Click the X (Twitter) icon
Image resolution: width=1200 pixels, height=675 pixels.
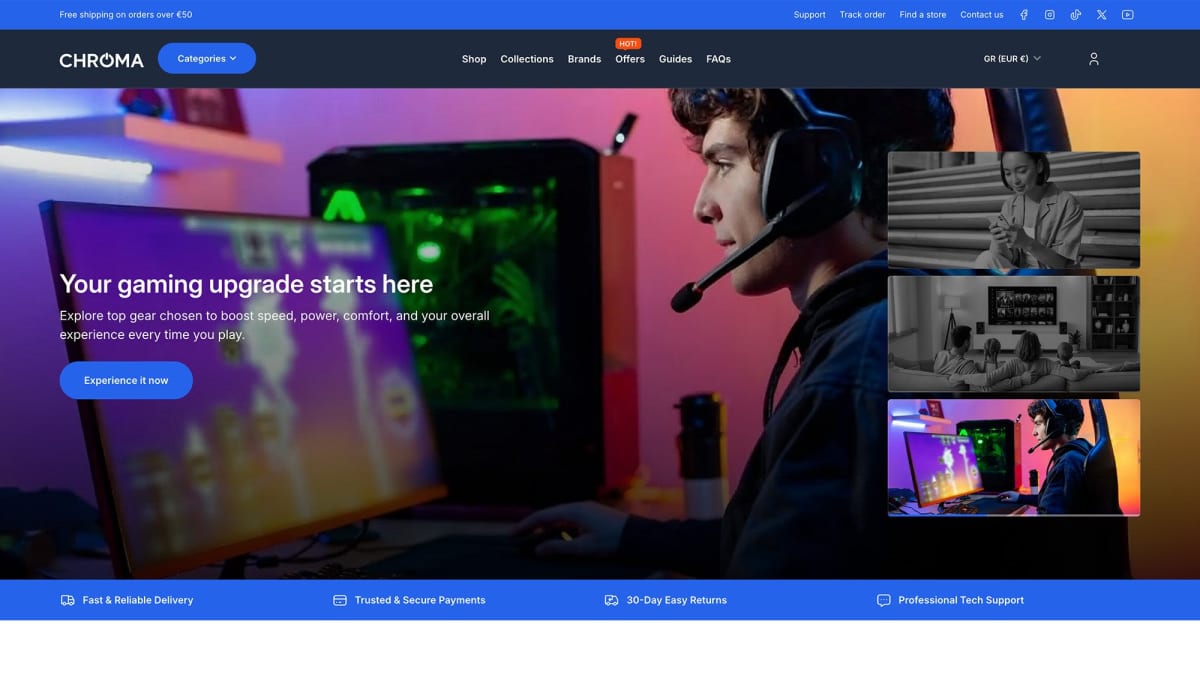click(x=1101, y=14)
